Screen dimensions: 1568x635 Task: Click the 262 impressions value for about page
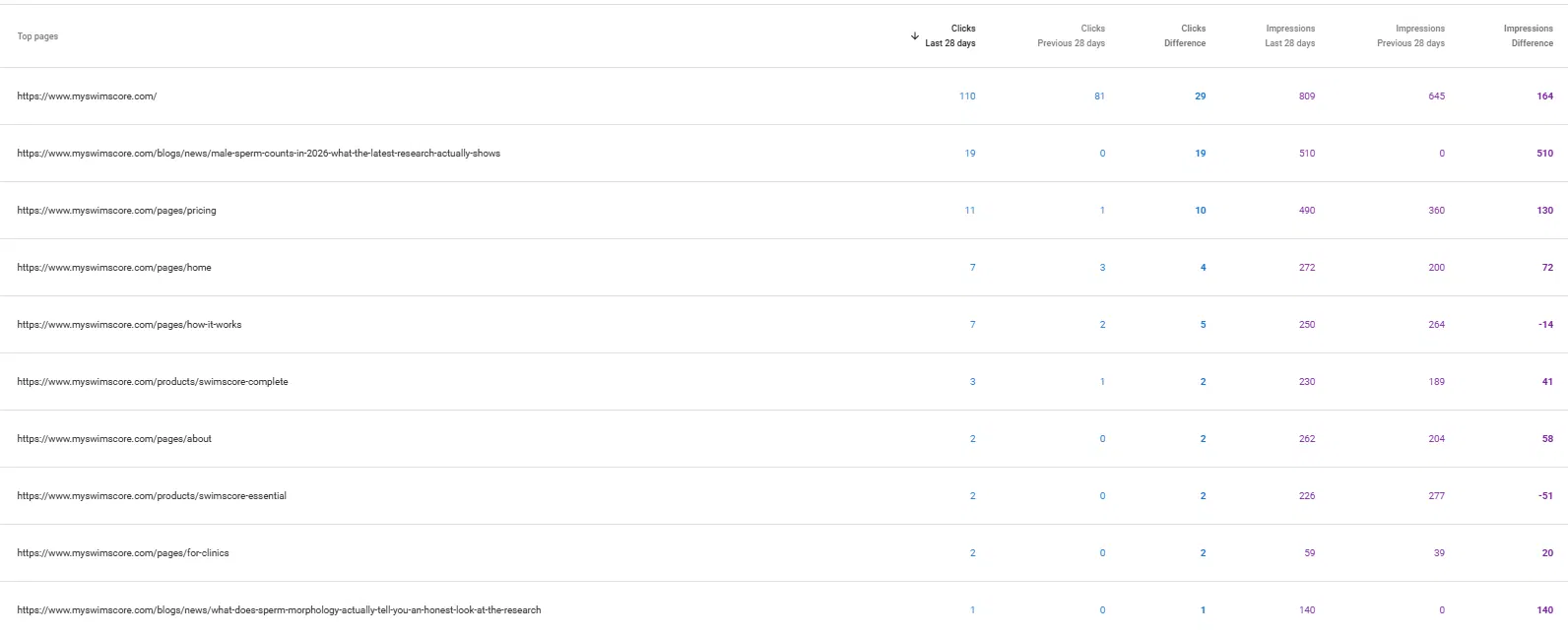click(1307, 439)
